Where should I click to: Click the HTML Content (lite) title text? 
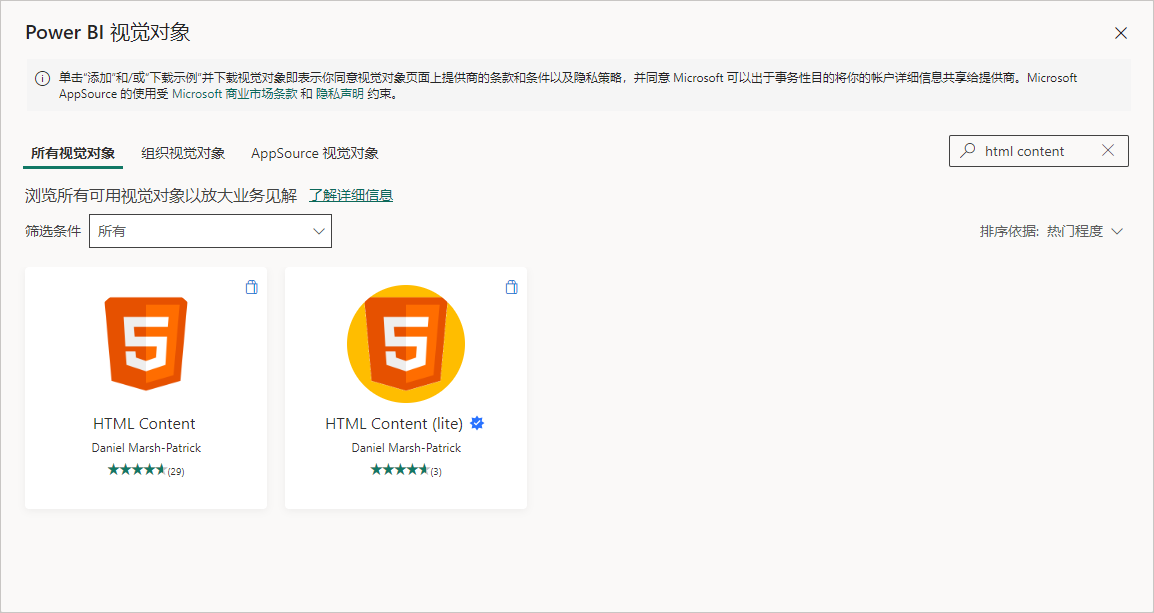[x=394, y=424]
